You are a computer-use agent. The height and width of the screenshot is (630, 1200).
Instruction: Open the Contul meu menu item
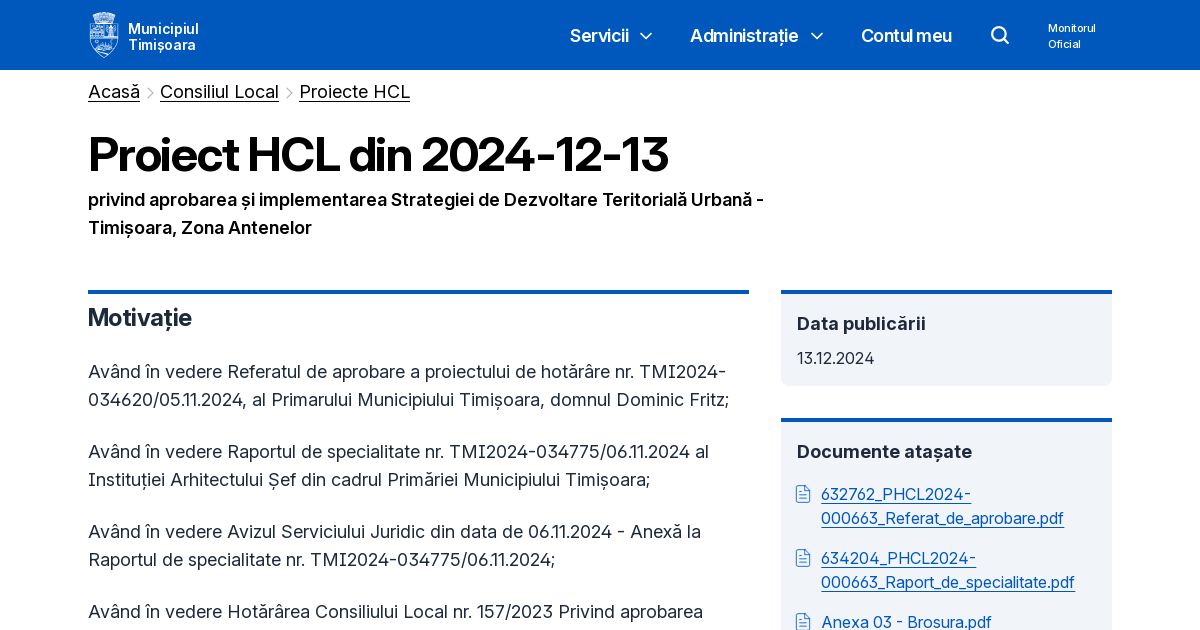point(906,35)
